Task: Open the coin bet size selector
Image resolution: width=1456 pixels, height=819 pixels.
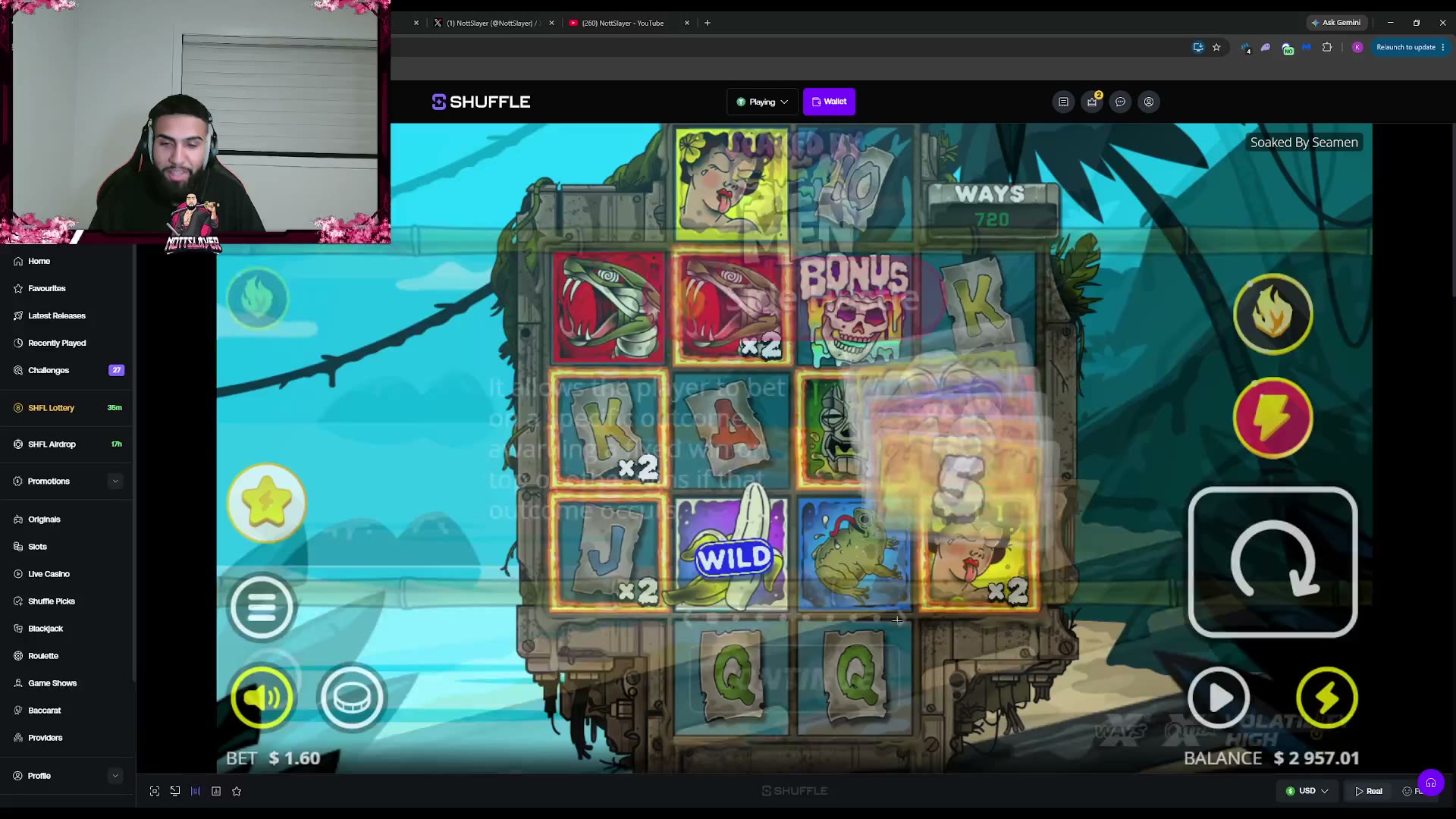Action: coord(352,697)
